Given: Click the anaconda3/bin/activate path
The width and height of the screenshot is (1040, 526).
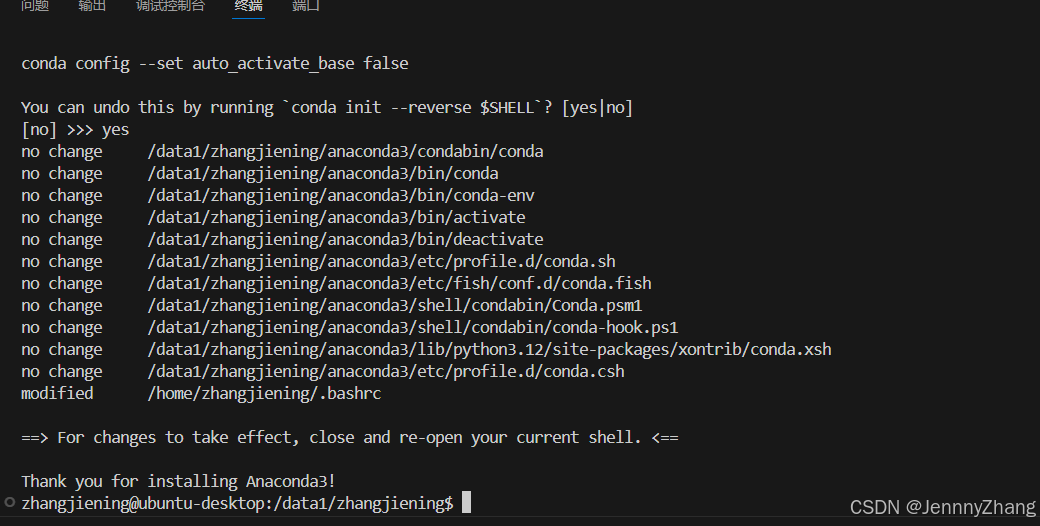Looking at the screenshot, I should (336, 217).
